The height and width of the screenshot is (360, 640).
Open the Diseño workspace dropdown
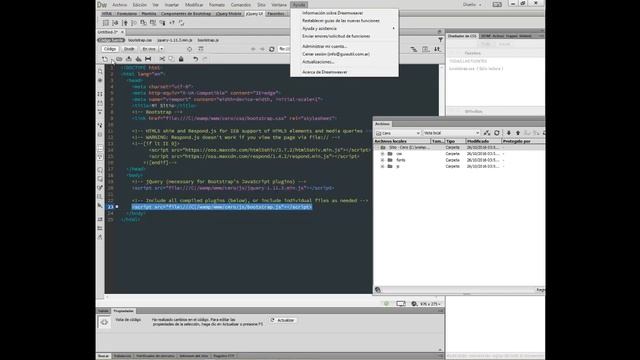pos(472,5)
